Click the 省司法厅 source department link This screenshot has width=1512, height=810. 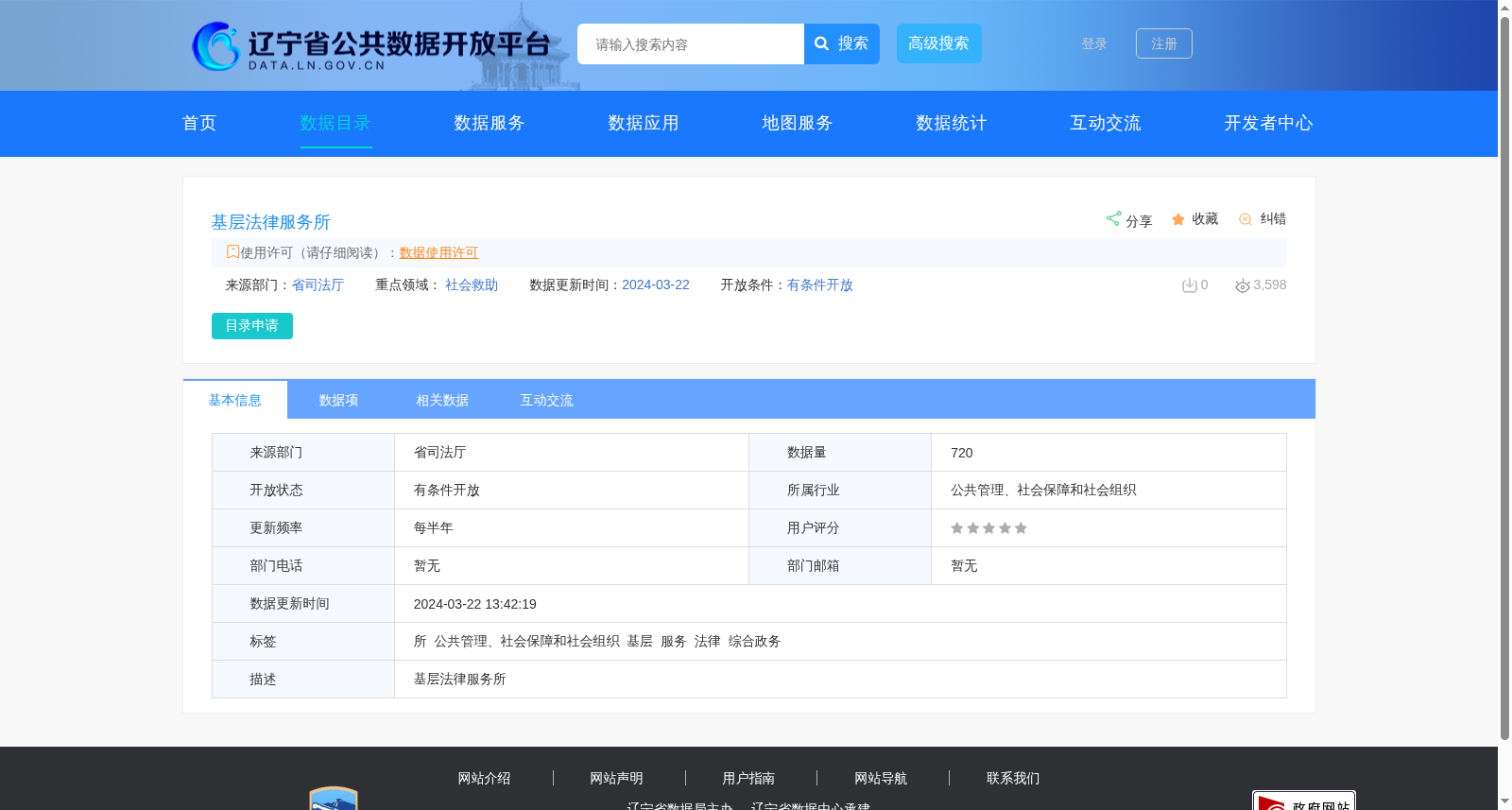318,284
